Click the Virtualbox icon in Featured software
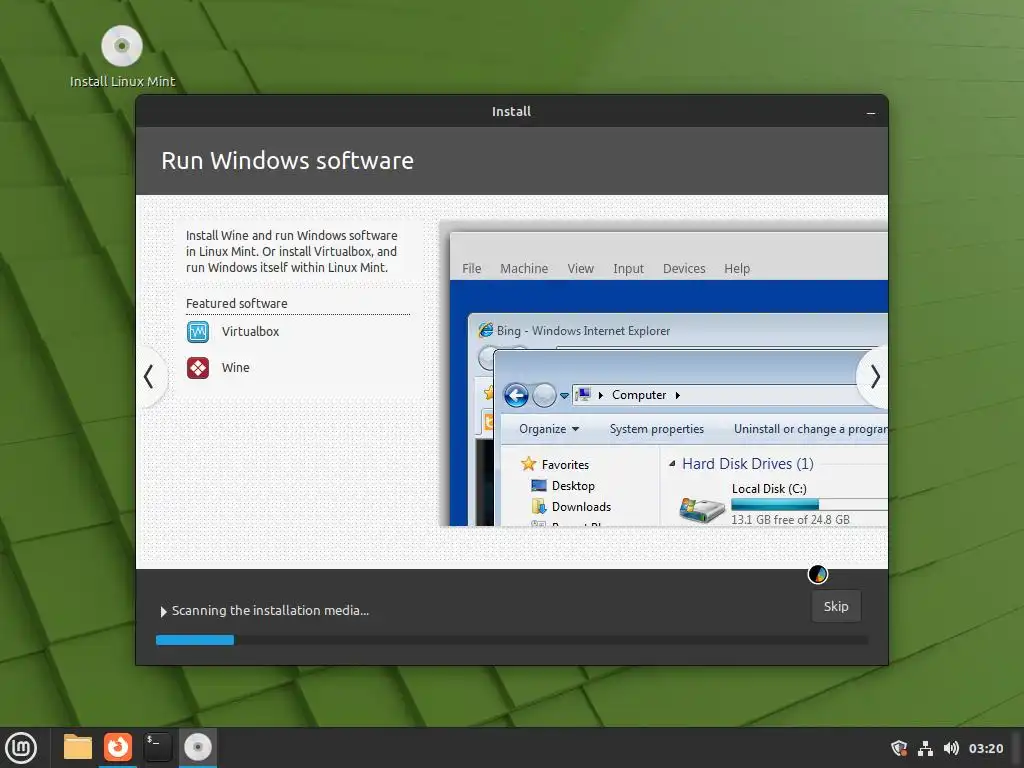Screen dimensions: 1024x768 click(198, 332)
